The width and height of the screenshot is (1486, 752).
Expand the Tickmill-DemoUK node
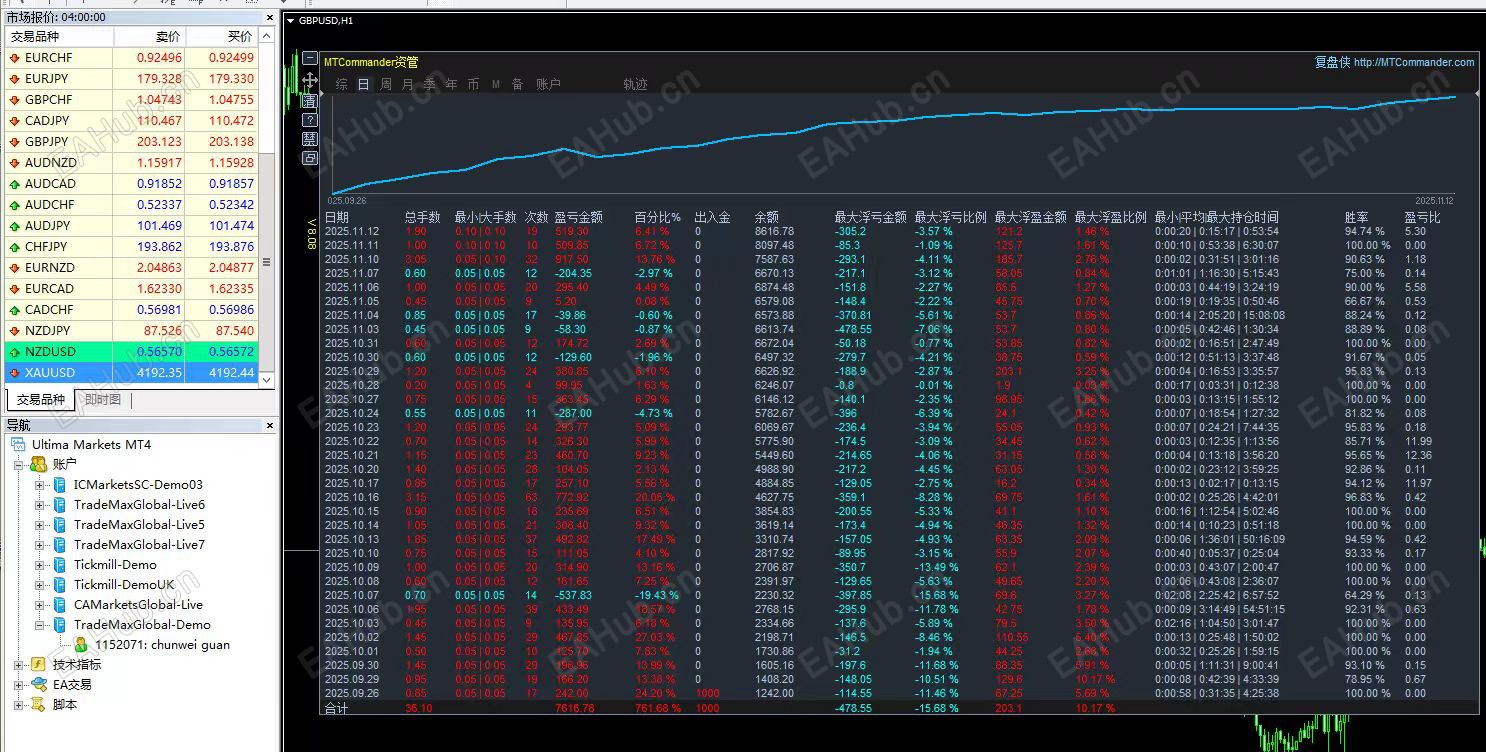[39, 585]
